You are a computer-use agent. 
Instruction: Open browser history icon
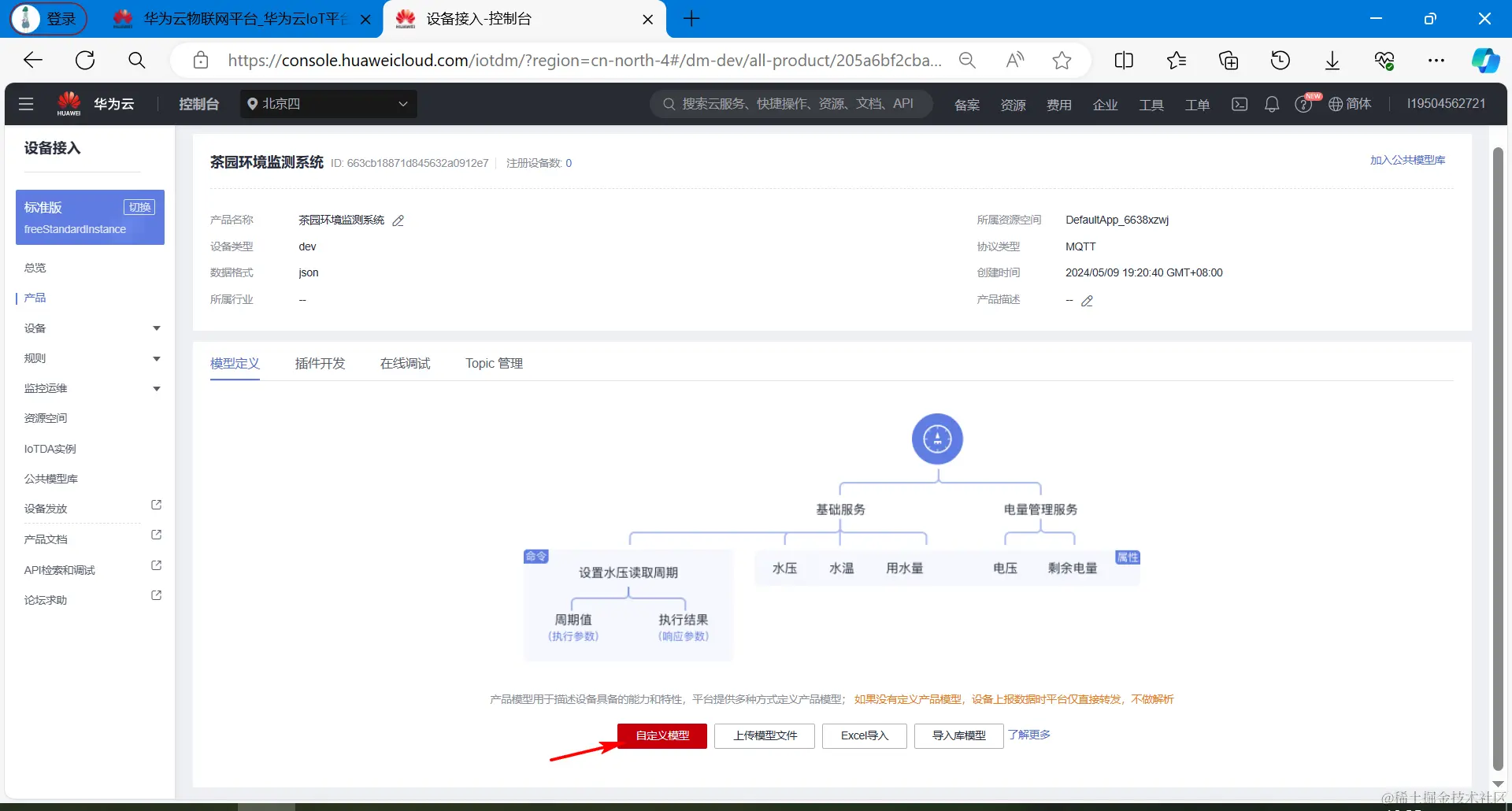pyautogui.click(x=1280, y=61)
